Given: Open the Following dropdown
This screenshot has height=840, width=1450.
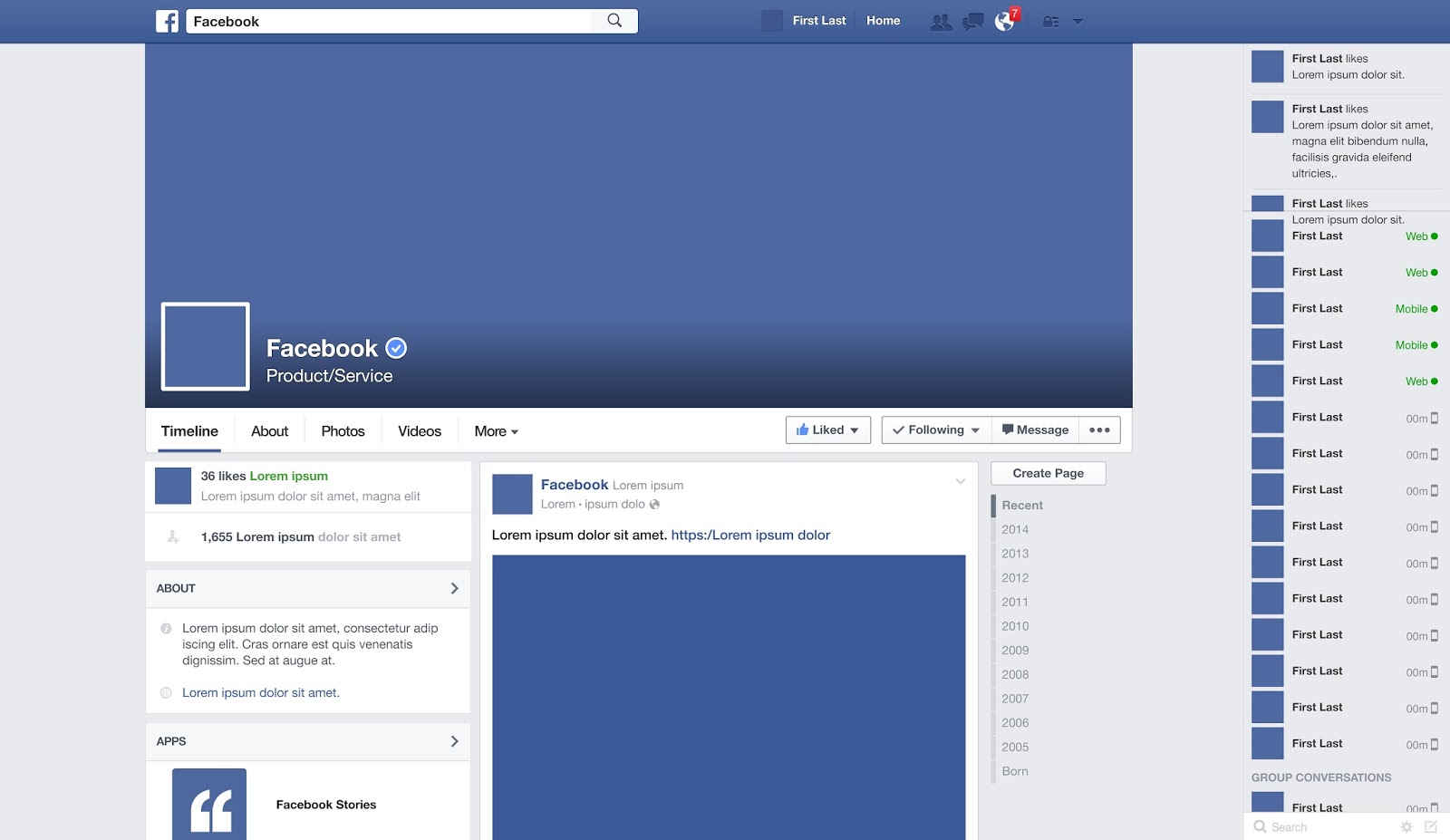Looking at the screenshot, I should point(936,430).
